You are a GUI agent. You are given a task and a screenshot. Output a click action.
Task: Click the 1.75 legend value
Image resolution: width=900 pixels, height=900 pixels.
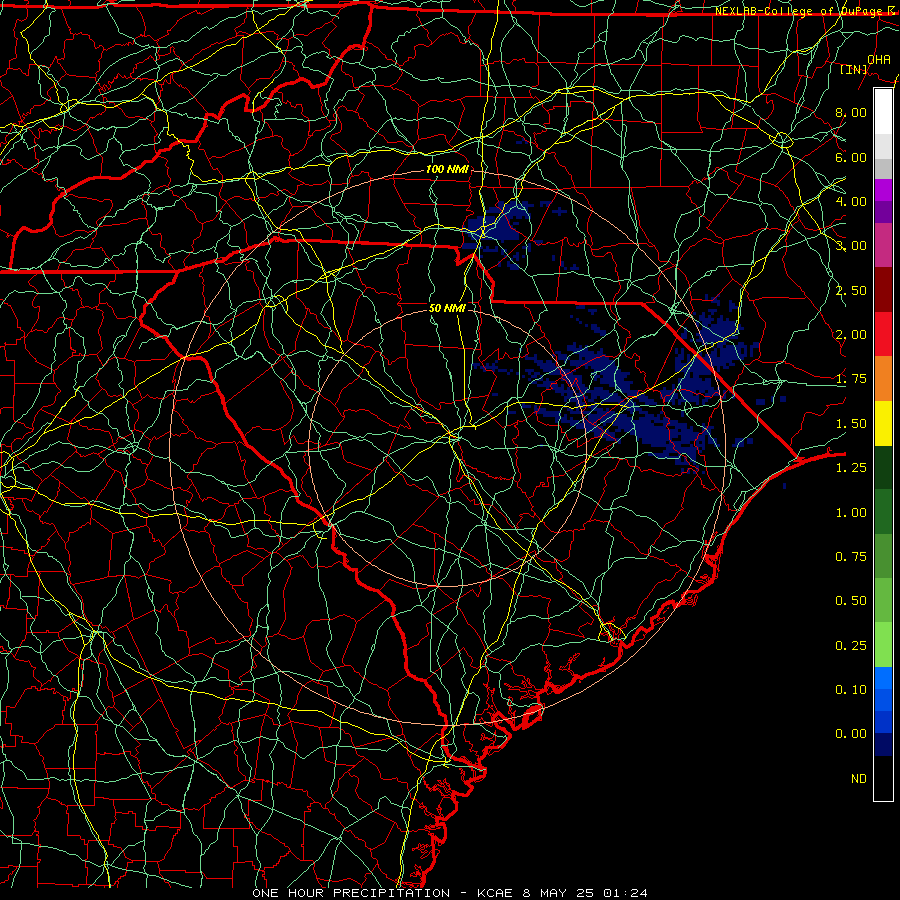851,379
